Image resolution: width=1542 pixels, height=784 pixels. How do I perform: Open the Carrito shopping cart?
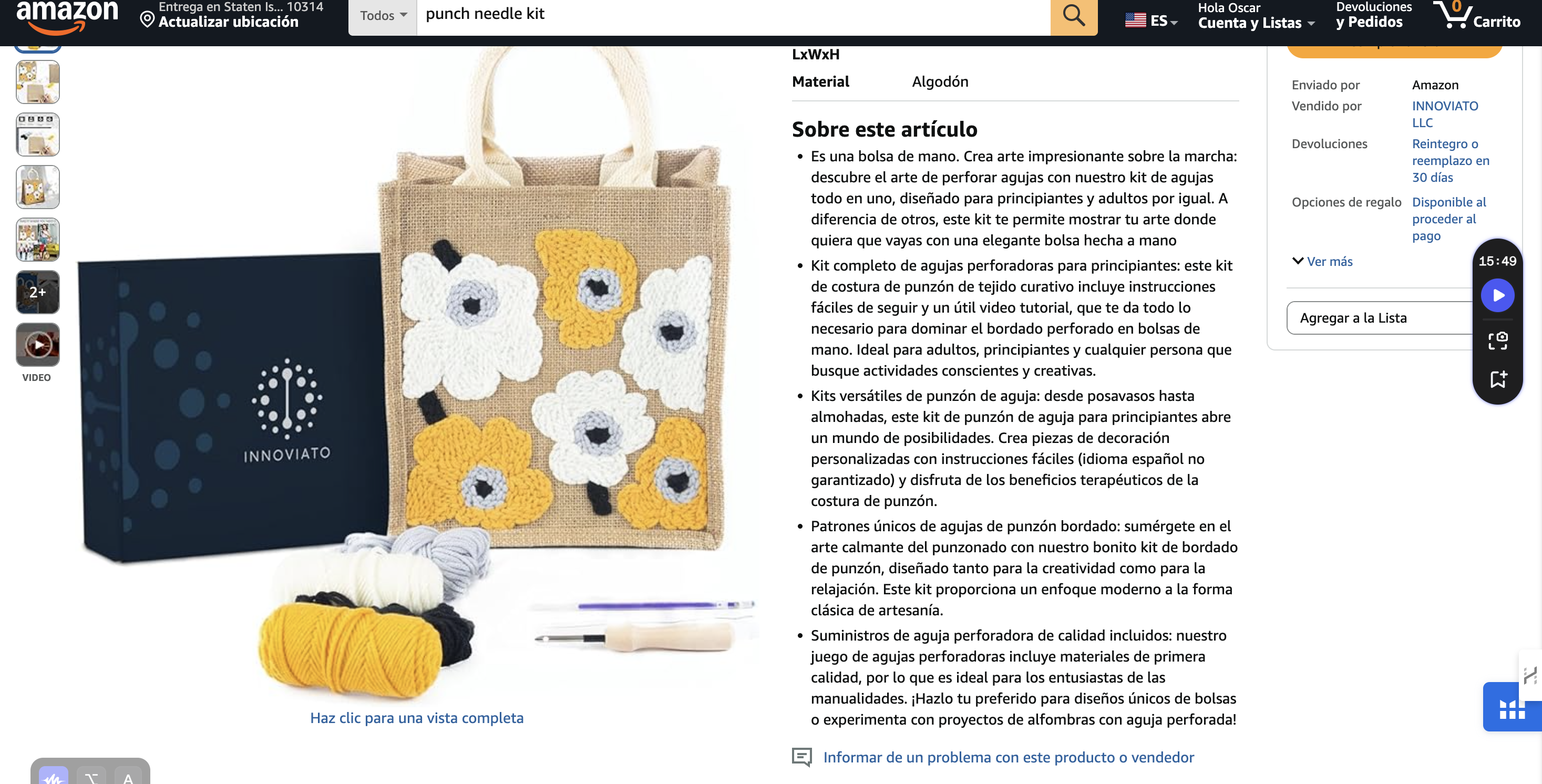click(1477, 16)
